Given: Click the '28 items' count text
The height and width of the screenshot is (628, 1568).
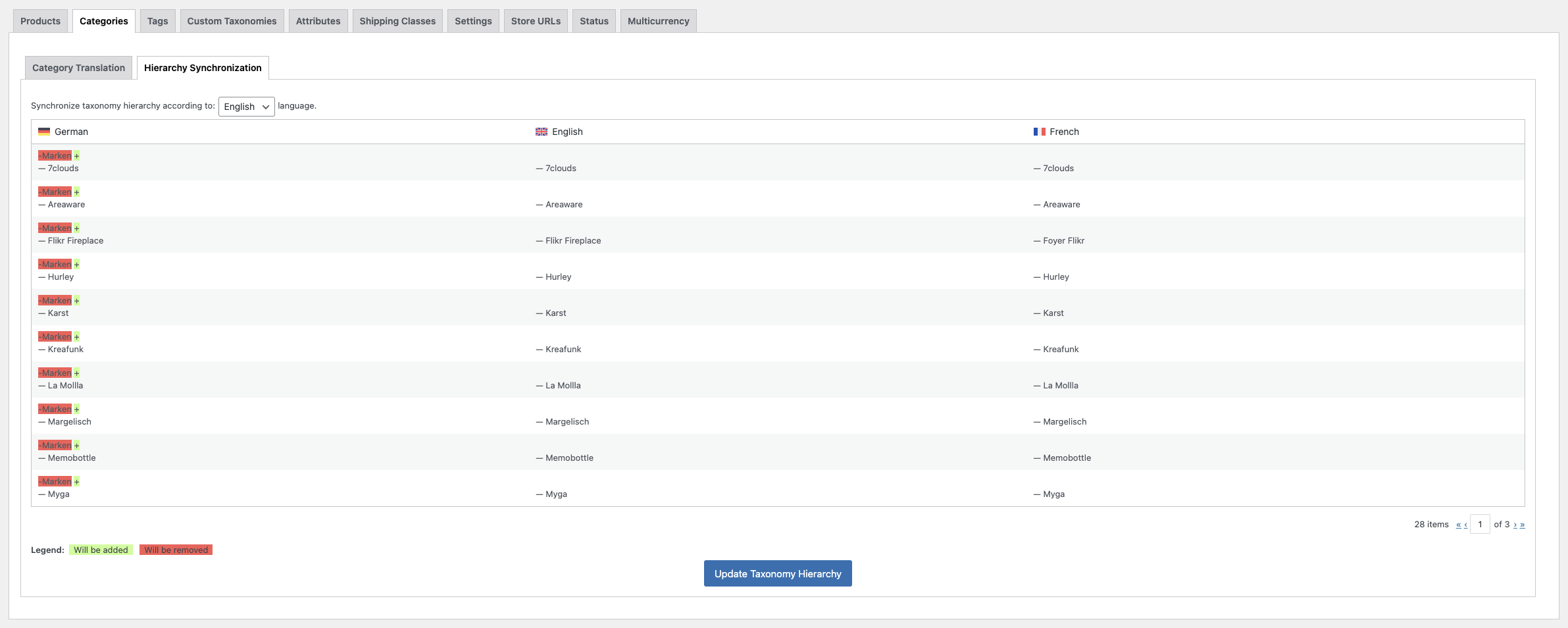Looking at the screenshot, I should click(x=1431, y=525).
